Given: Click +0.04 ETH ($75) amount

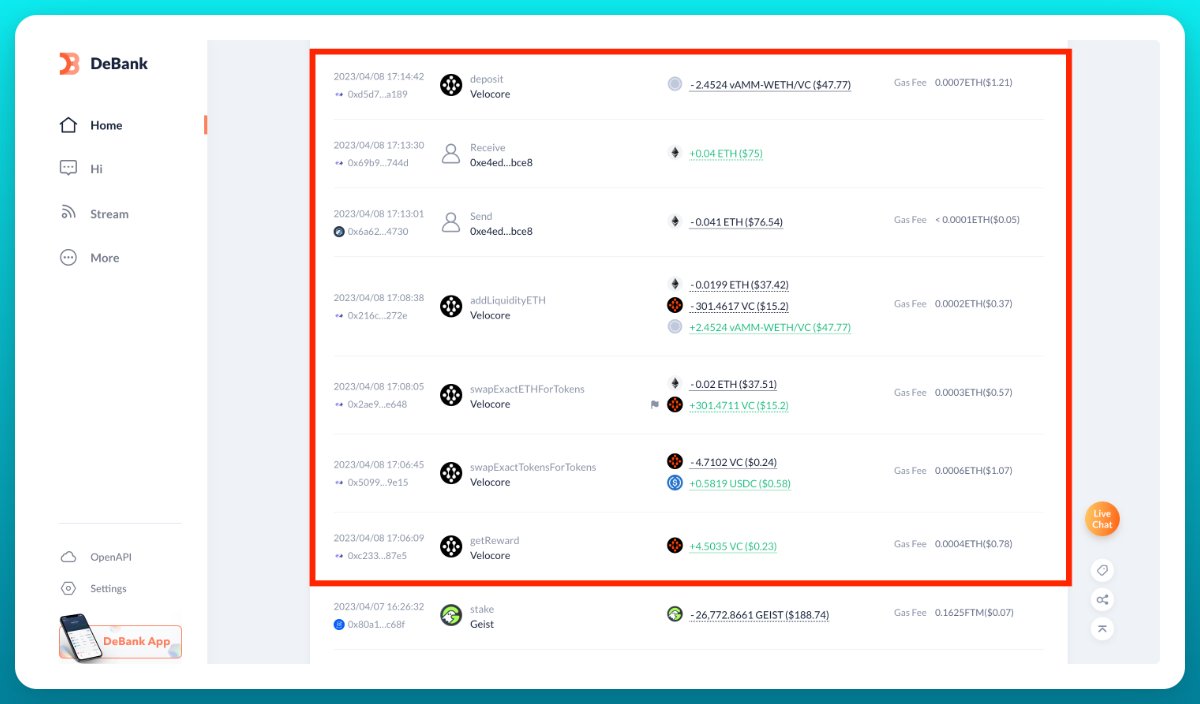Looking at the screenshot, I should [x=726, y=154].
